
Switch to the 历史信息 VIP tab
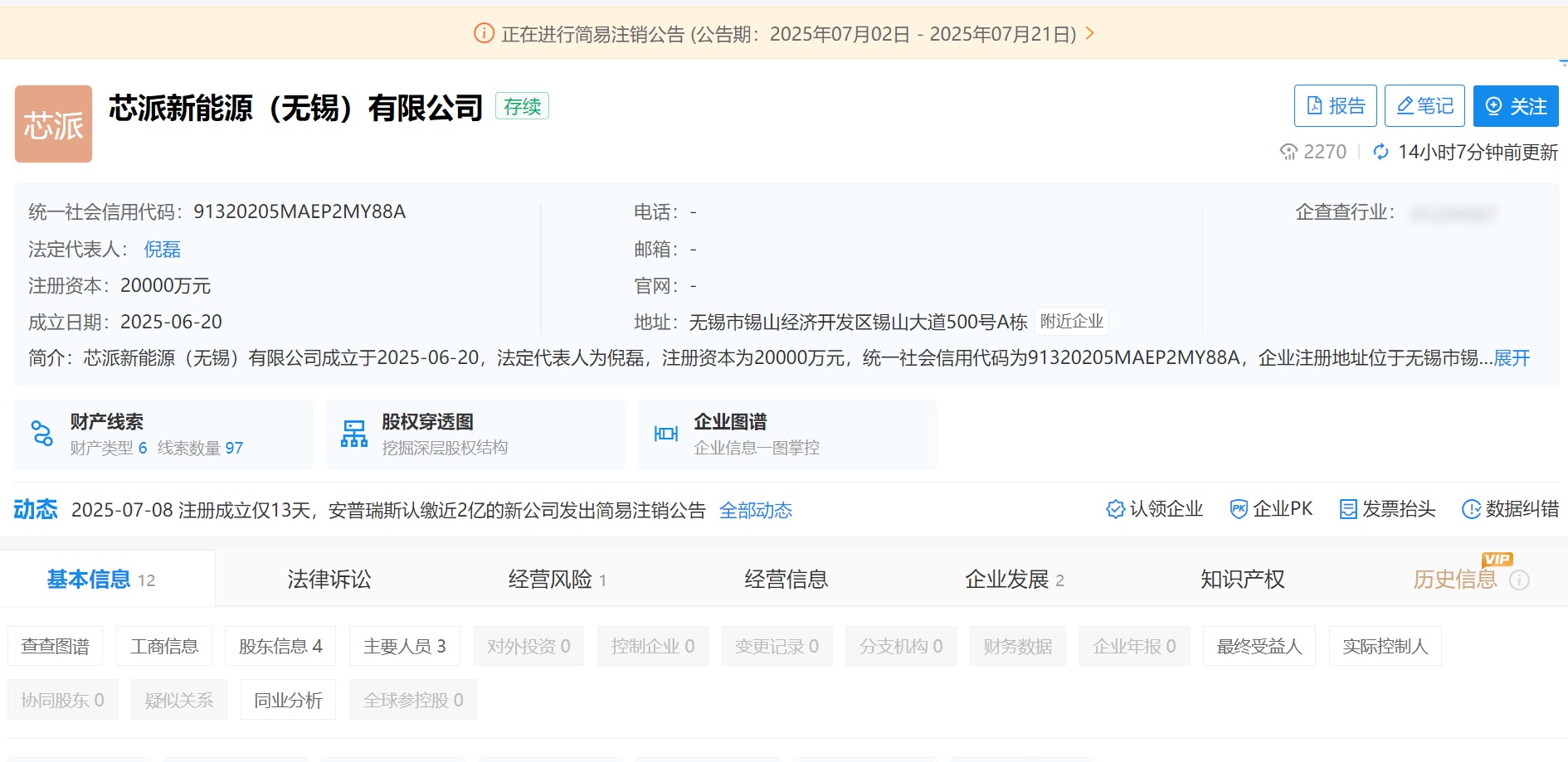[x=1455, y=579]
